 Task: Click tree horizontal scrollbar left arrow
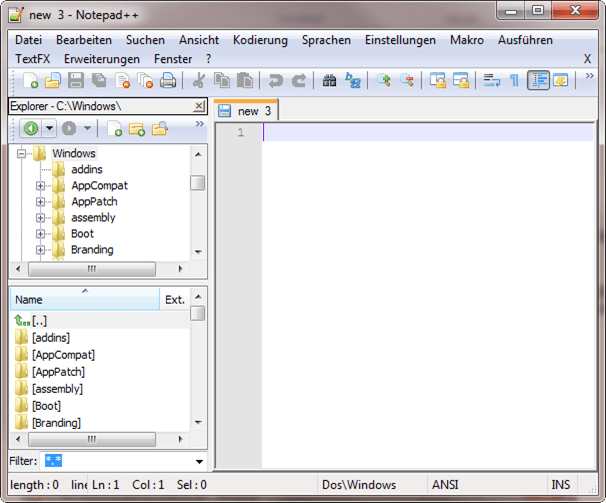point(18,269)
